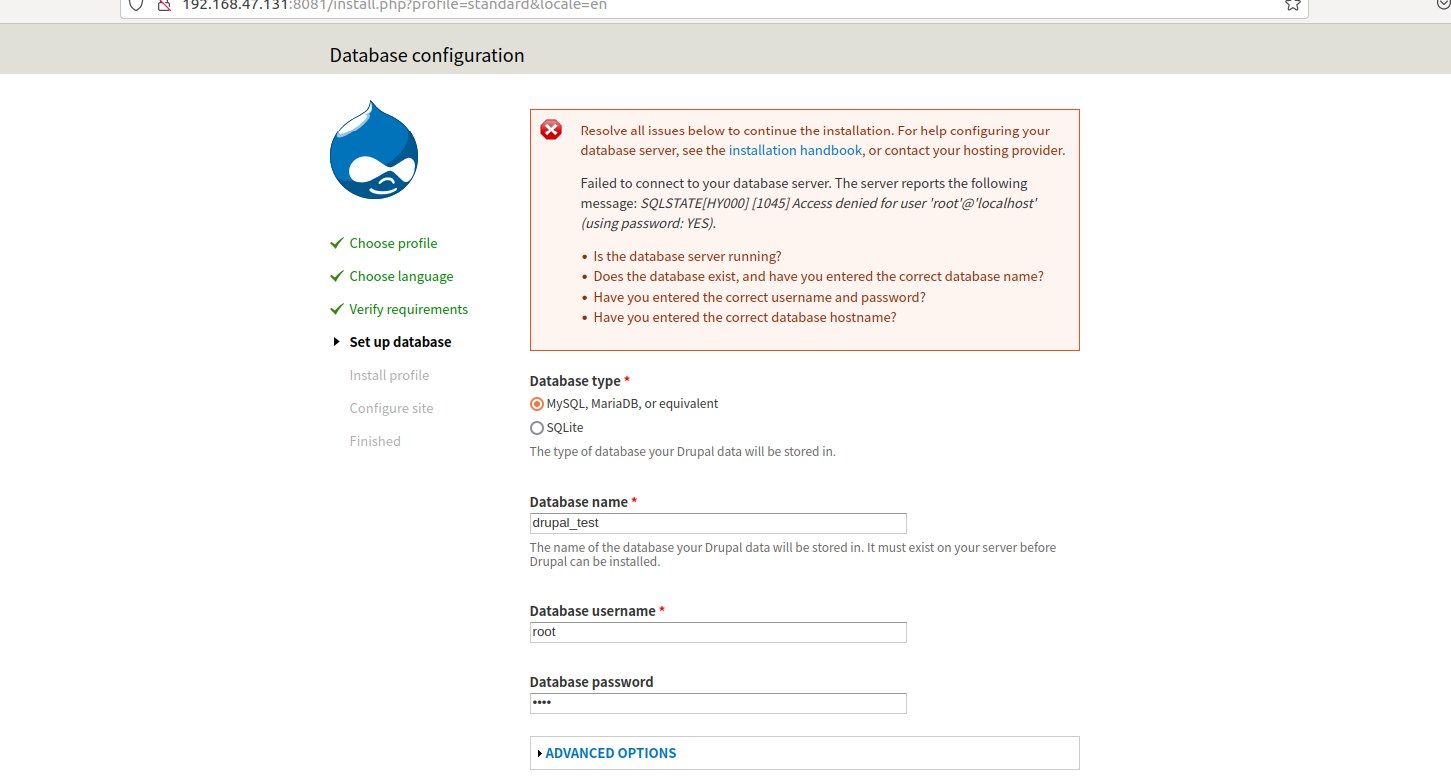Click 'Is the database server running?' bullet

(687, 256)
